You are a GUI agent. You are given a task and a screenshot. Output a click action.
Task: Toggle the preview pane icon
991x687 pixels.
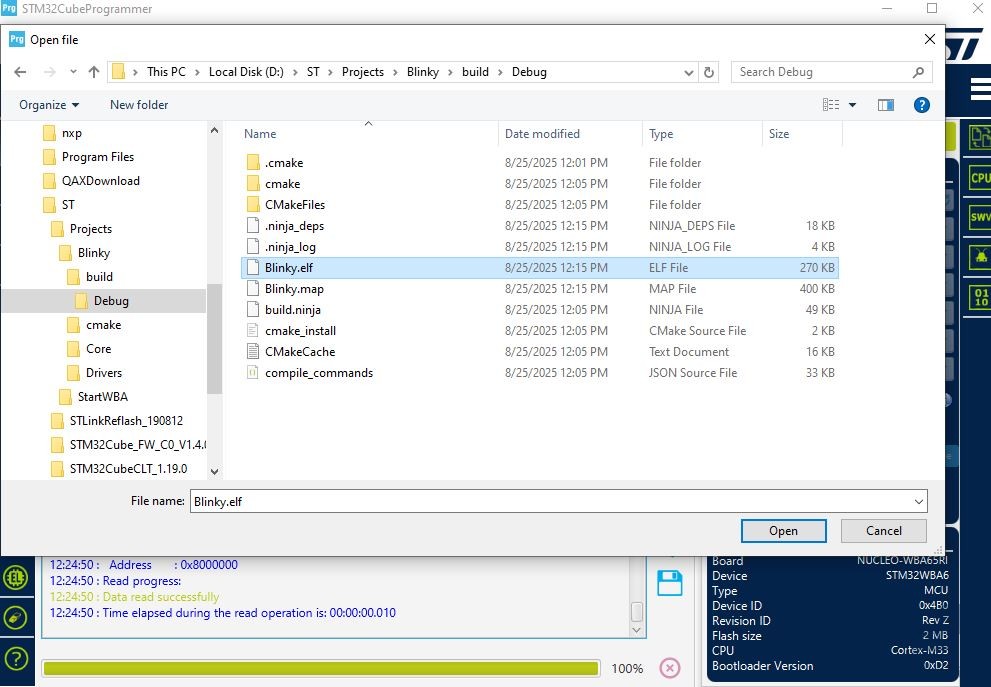click(886, 105)
